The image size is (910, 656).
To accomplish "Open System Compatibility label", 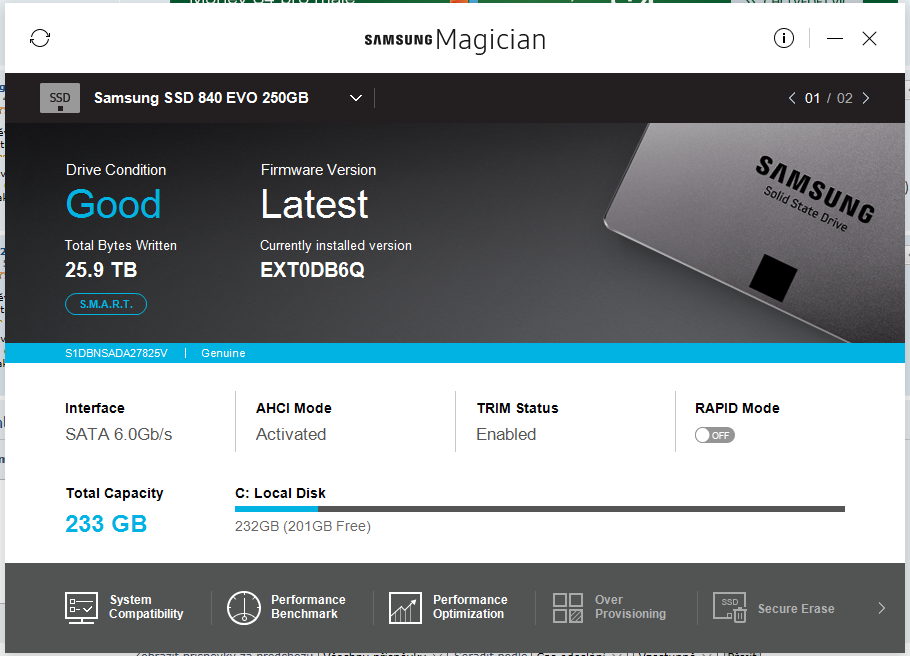I will click(146, 607).
